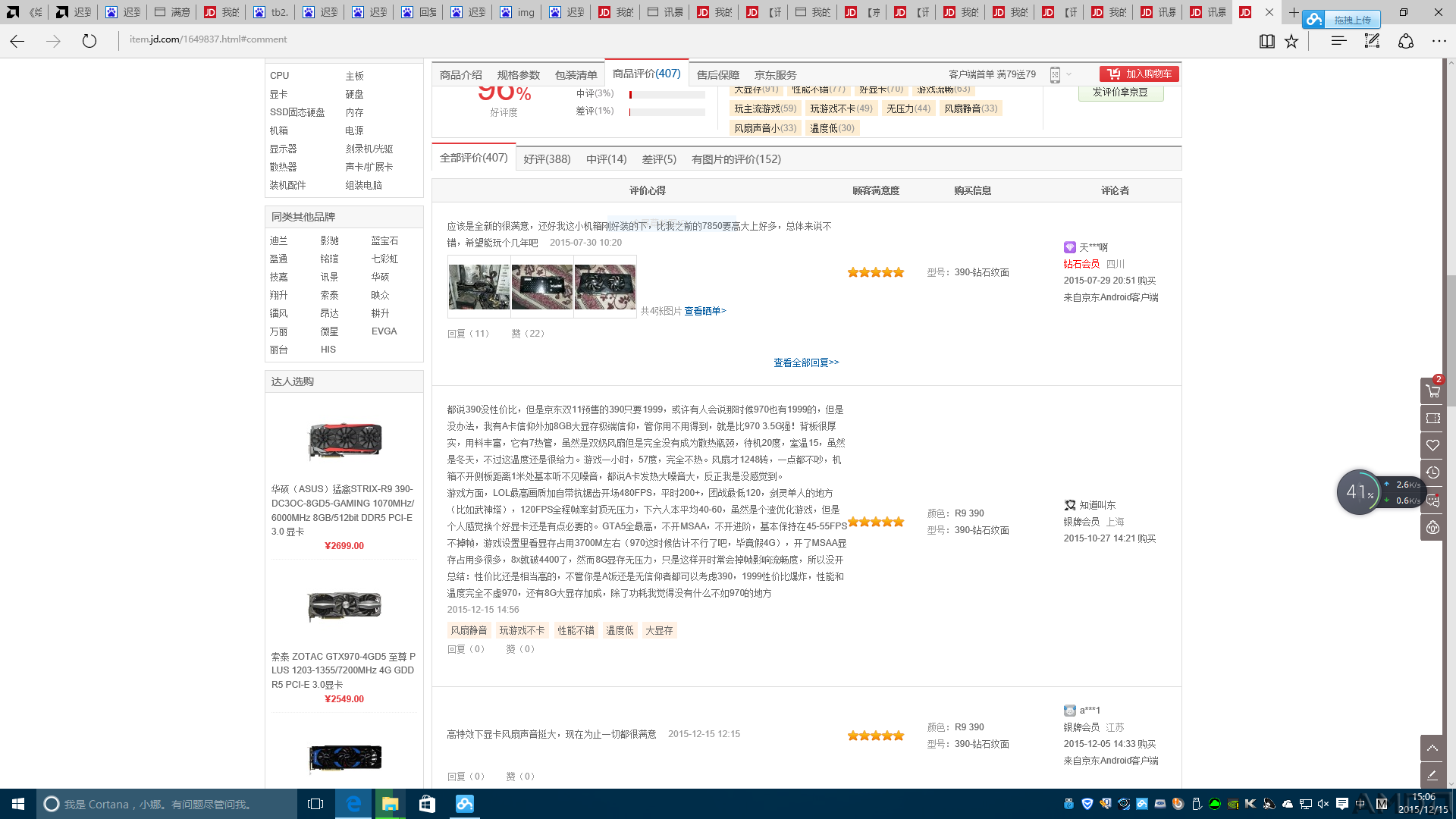Viewport: 1456px width, 819px height.
Task: Open the CPU category link
Action: click(280, 76)
